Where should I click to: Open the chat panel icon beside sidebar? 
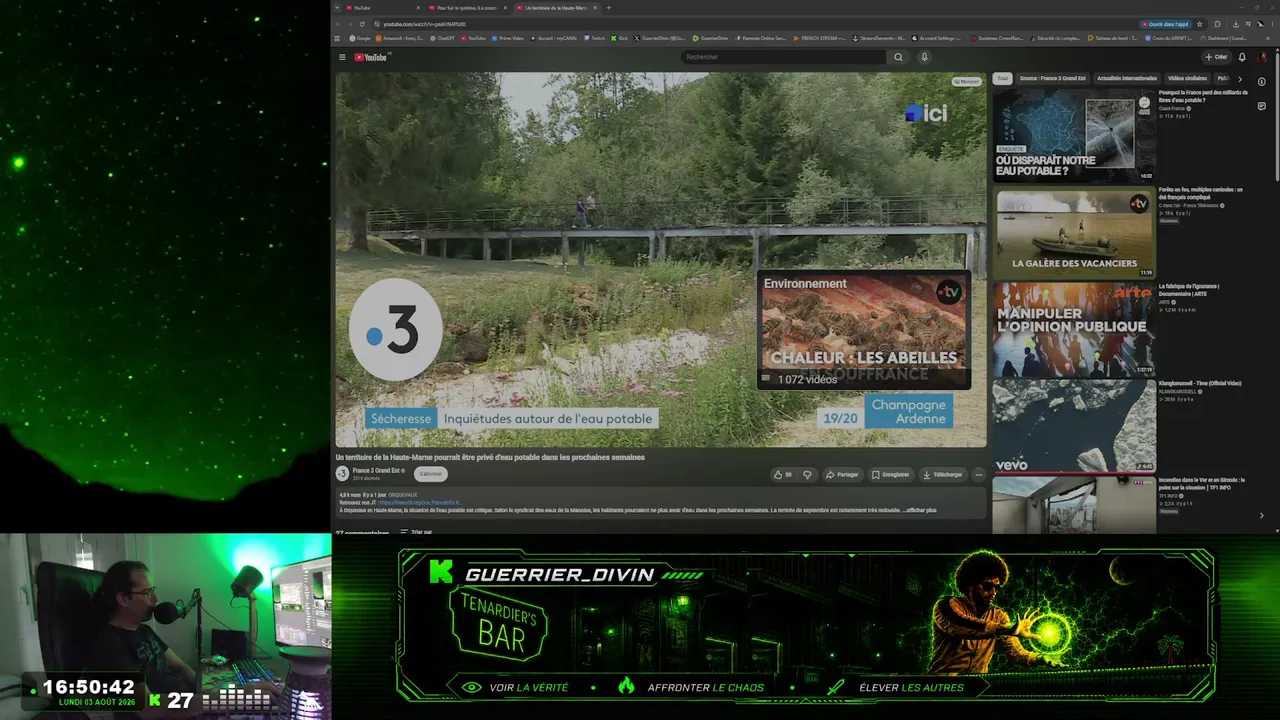1262,107
